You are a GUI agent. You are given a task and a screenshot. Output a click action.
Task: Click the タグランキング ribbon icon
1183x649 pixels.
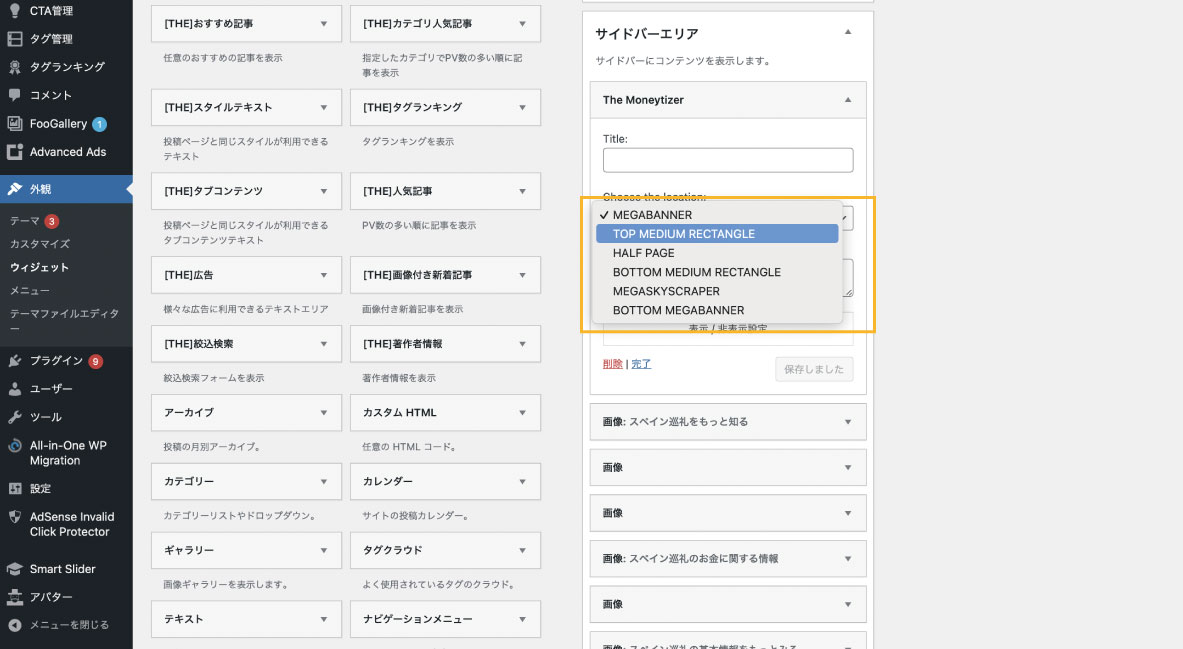(x=14, y=66)
